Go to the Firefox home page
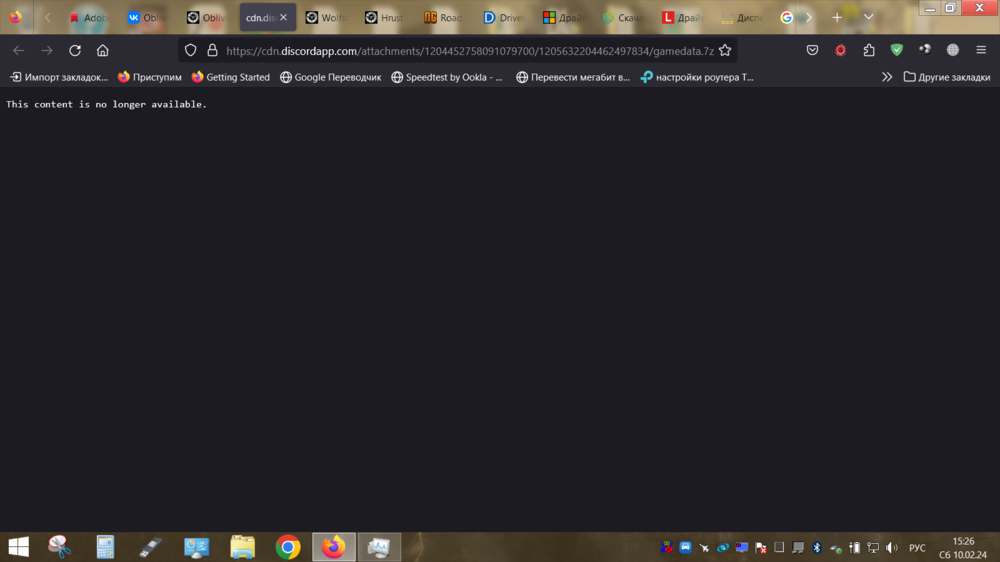 tap(102, 50)
